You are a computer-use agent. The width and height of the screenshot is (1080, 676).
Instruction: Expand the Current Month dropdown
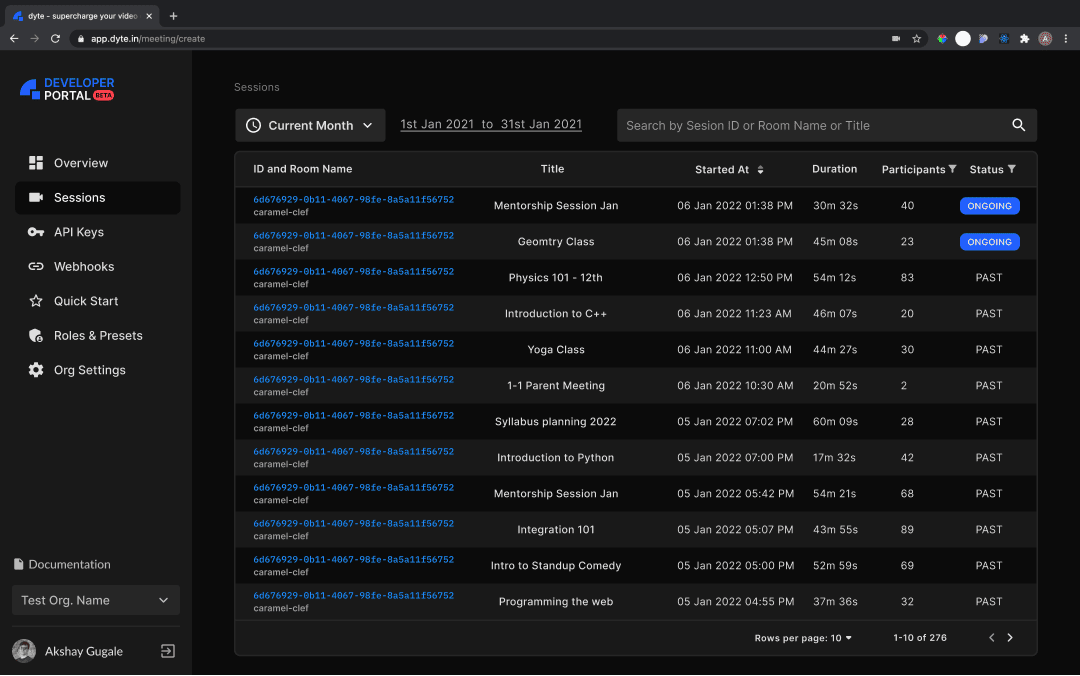pyautogui.click(x=310, y=125)
